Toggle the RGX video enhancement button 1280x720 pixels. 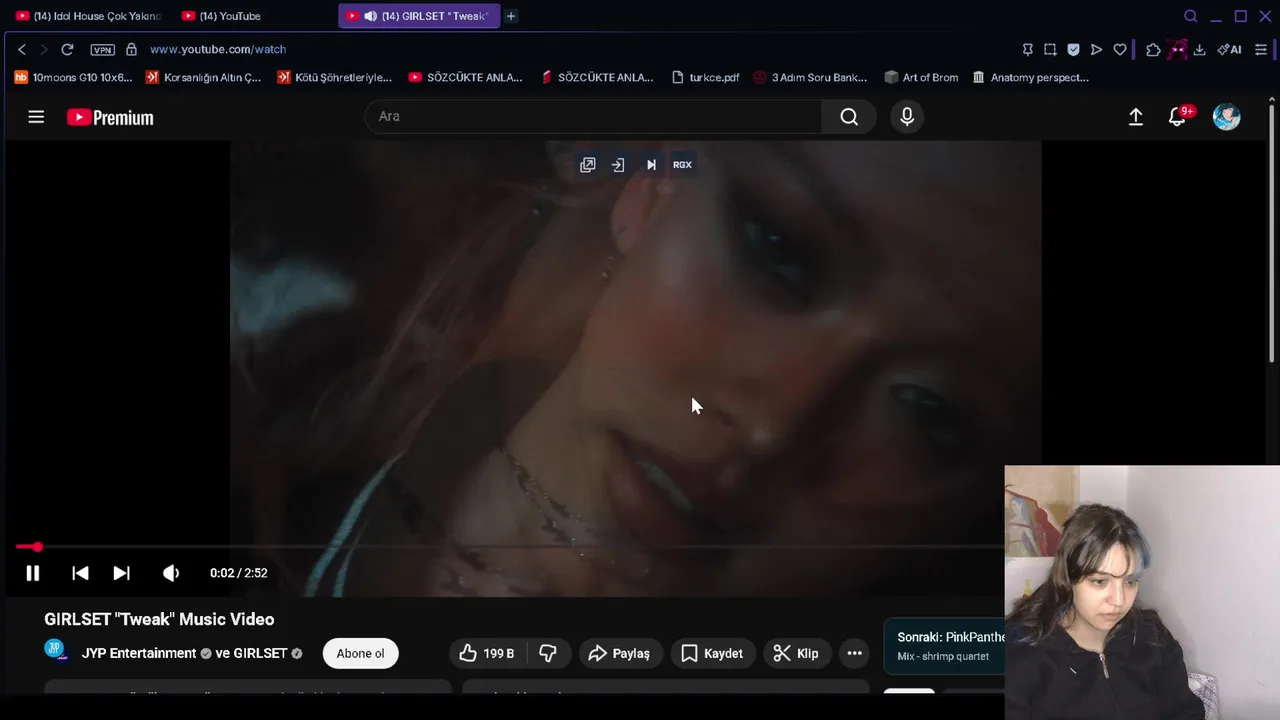[682, 165]
